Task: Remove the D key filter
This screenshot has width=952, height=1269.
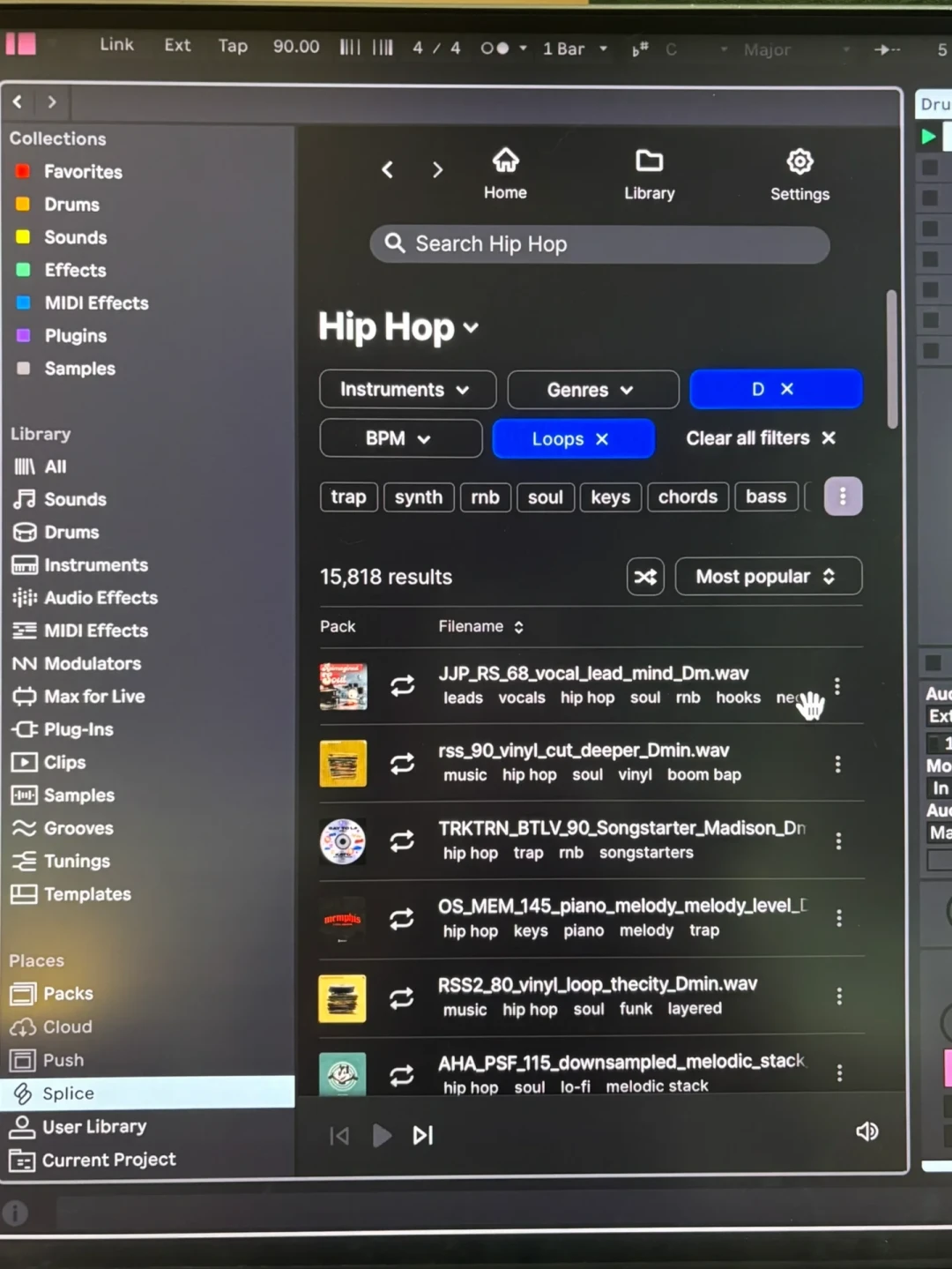Action: pos(787,389)
